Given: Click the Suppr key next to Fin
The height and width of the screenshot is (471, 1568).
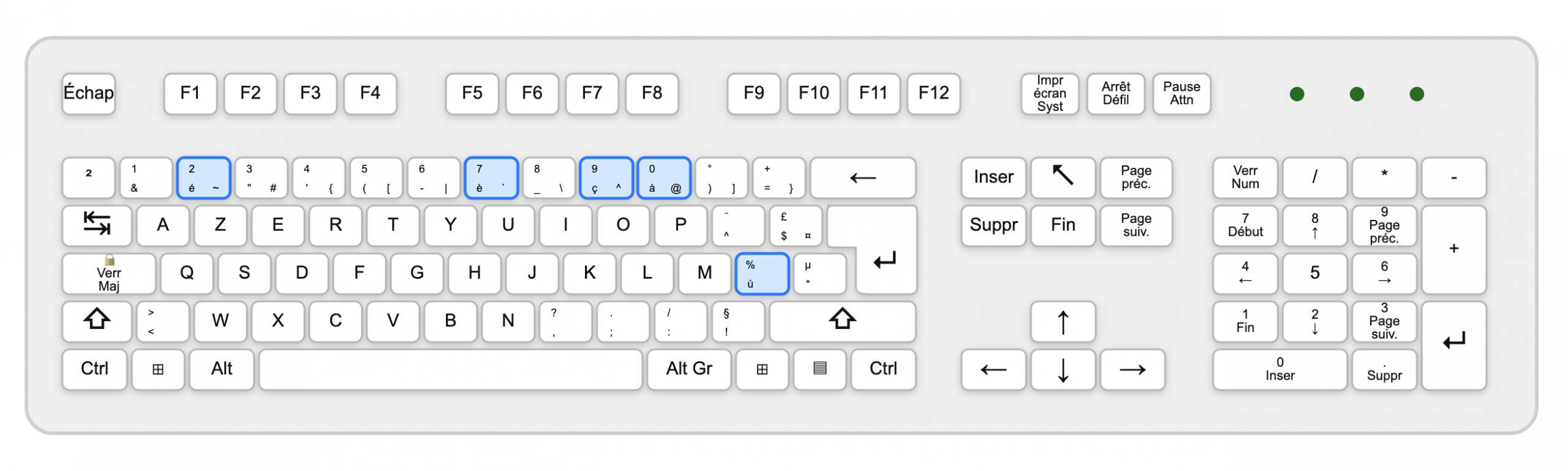Looking at the screenshot, I should click(x=993, y=225).
